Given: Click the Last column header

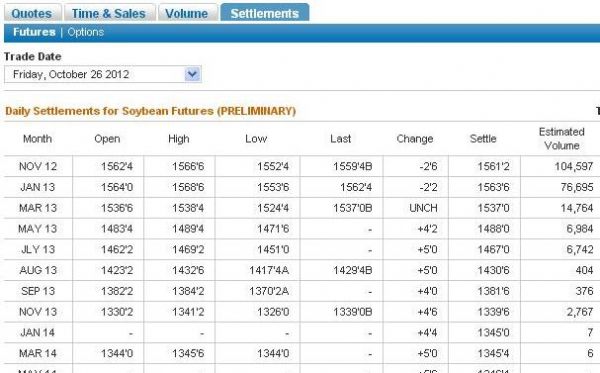Looking at the screenshot, I should pos(341,138).
